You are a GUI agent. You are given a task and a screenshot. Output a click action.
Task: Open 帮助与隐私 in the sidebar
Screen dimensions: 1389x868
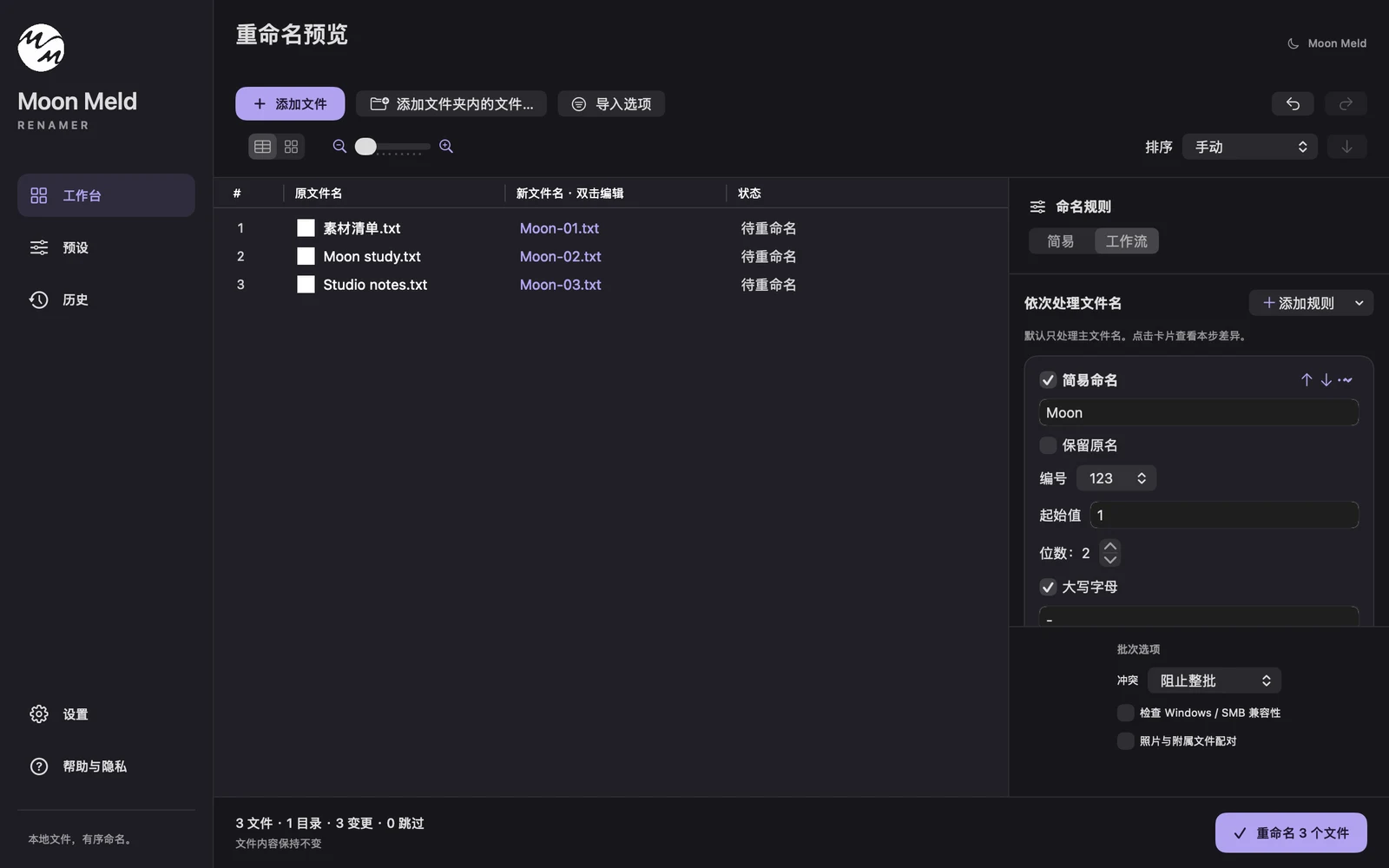106,766
